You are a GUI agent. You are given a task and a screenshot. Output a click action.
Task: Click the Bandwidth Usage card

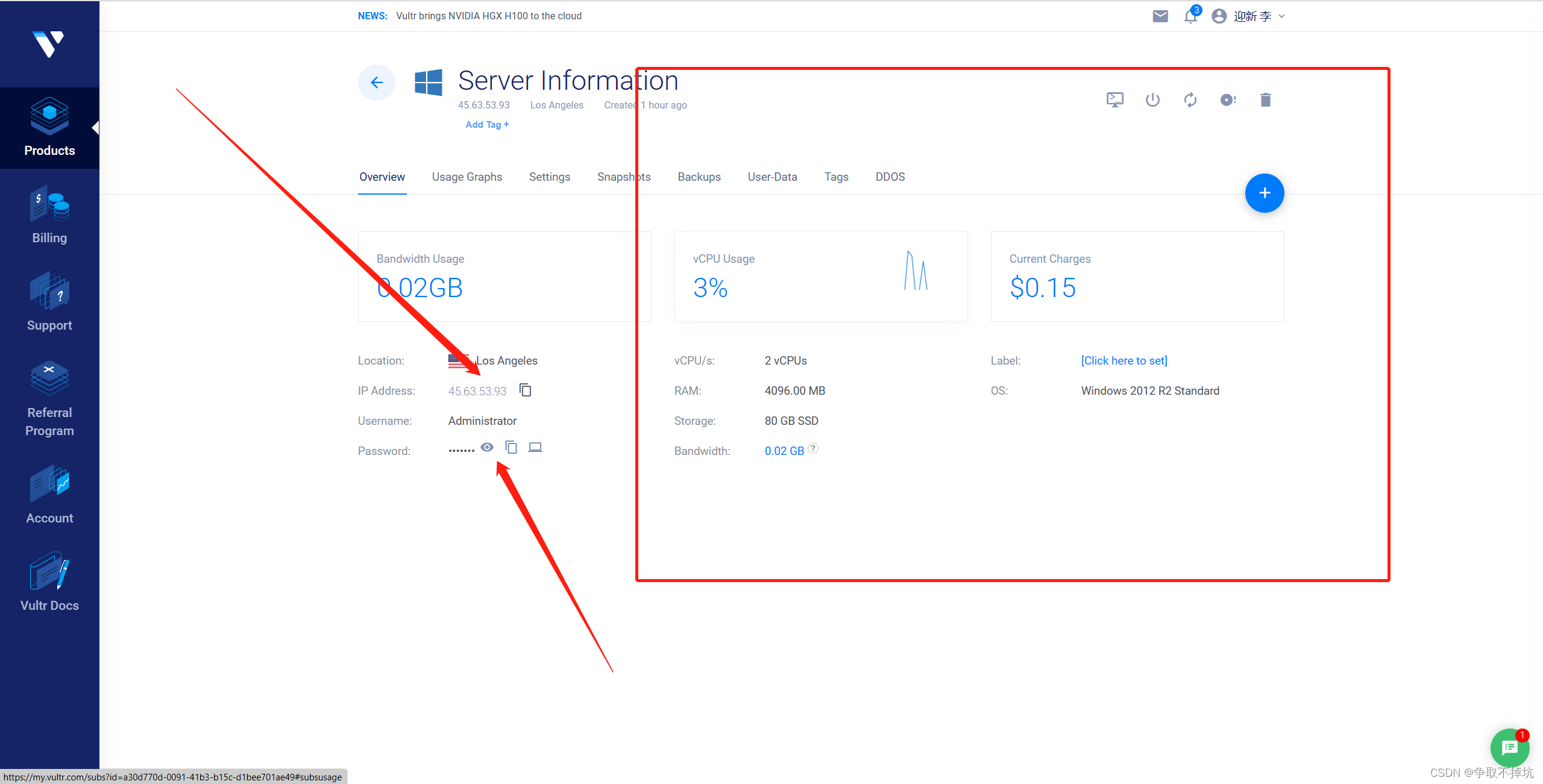504,277
